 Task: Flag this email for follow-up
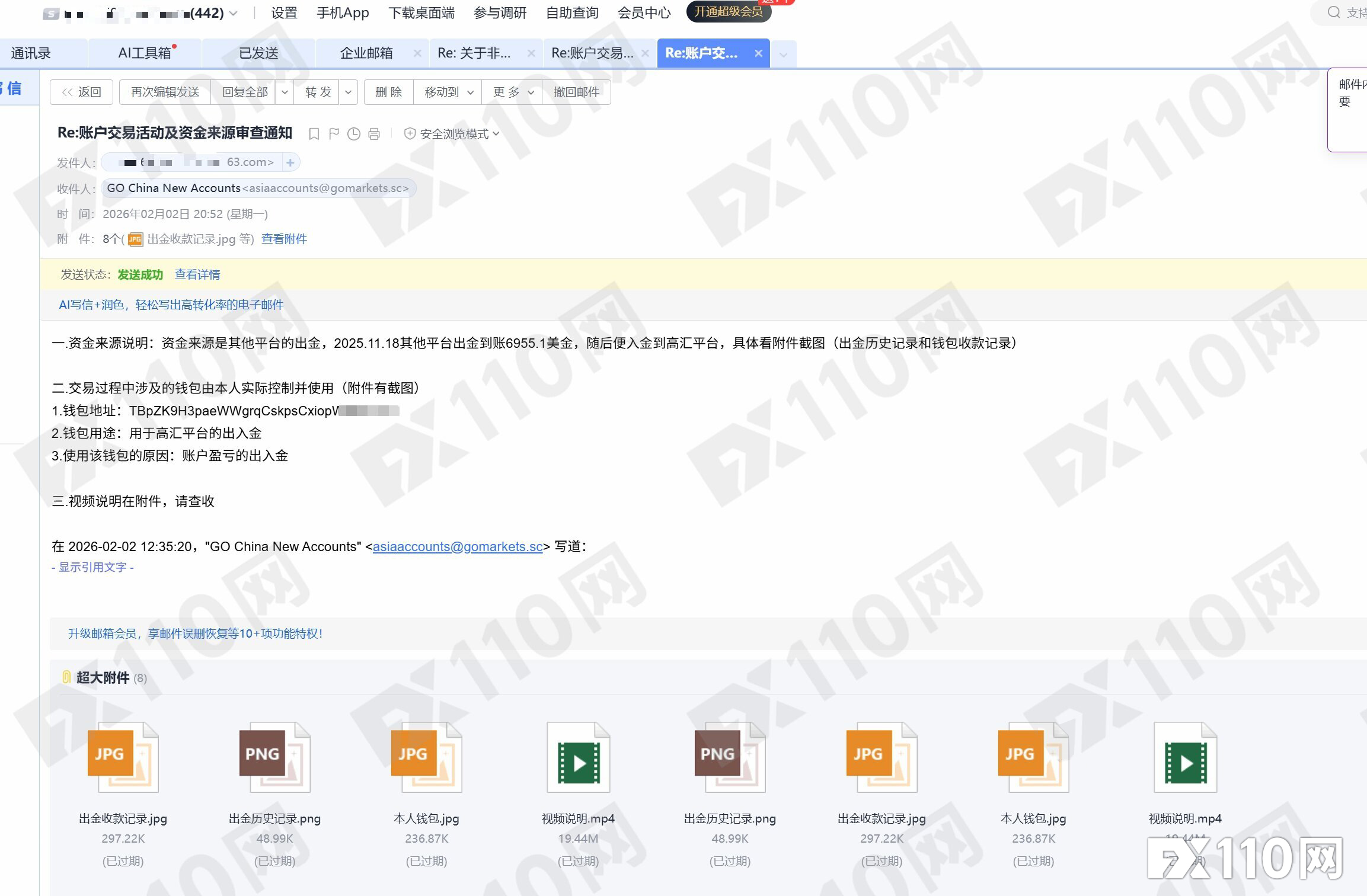(x=334, y=134)
